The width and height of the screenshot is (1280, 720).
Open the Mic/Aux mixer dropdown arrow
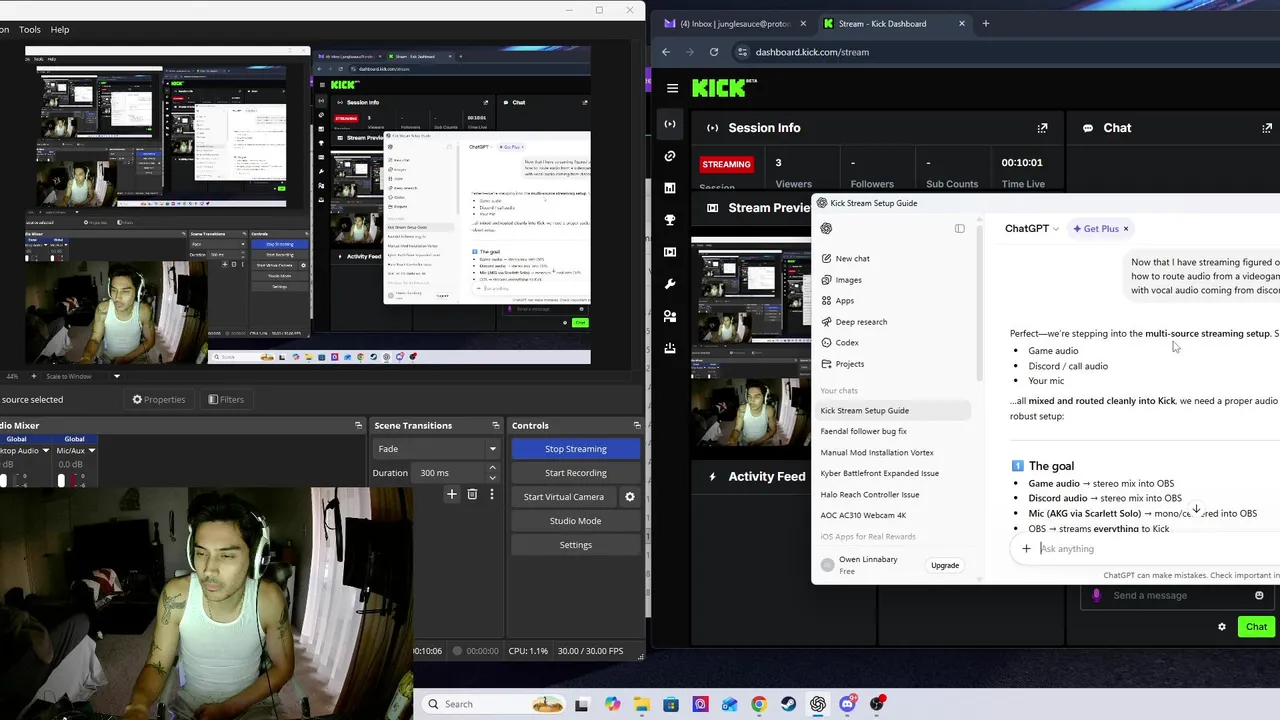[91, 451]
